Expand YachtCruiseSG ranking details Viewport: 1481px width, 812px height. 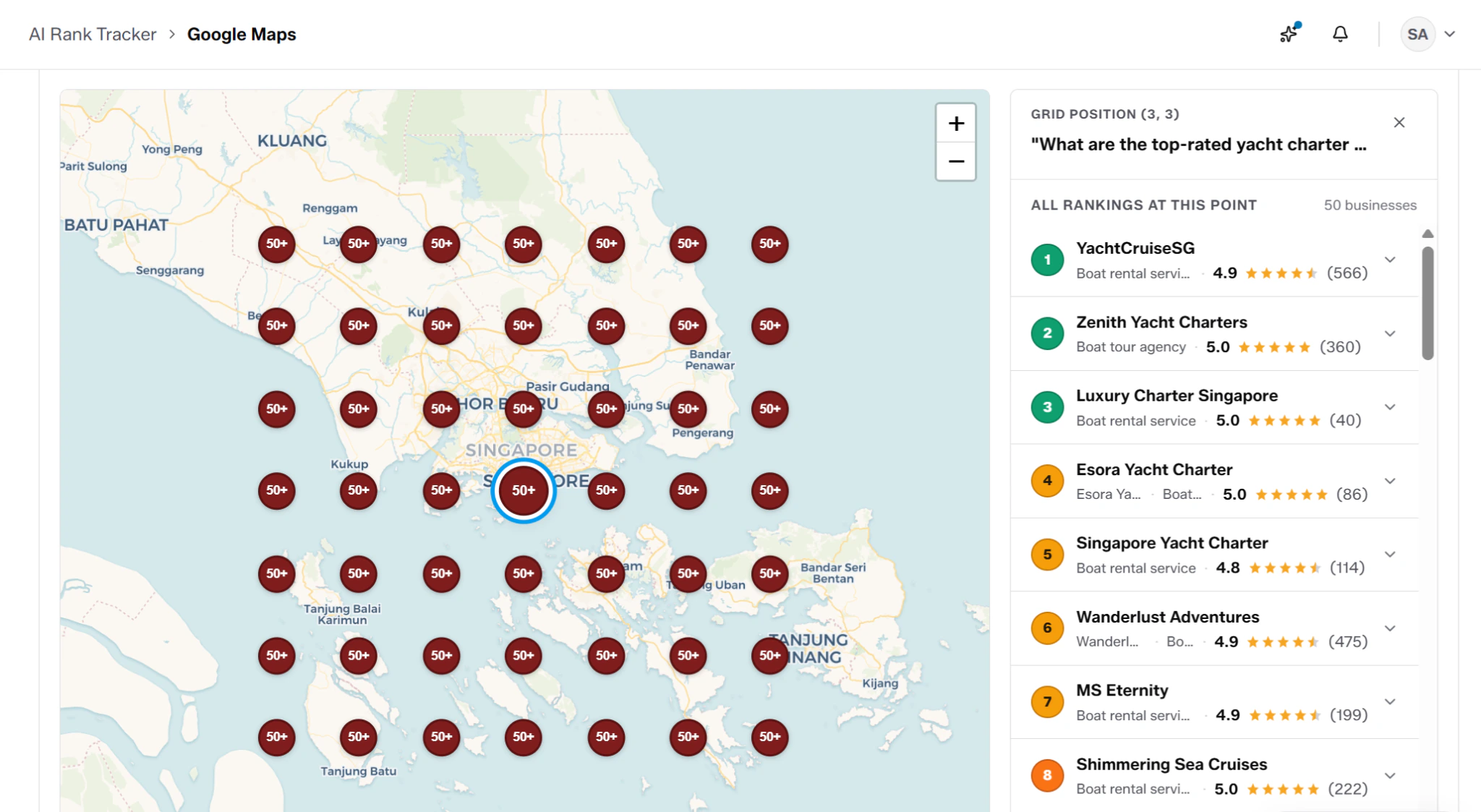1390,260
